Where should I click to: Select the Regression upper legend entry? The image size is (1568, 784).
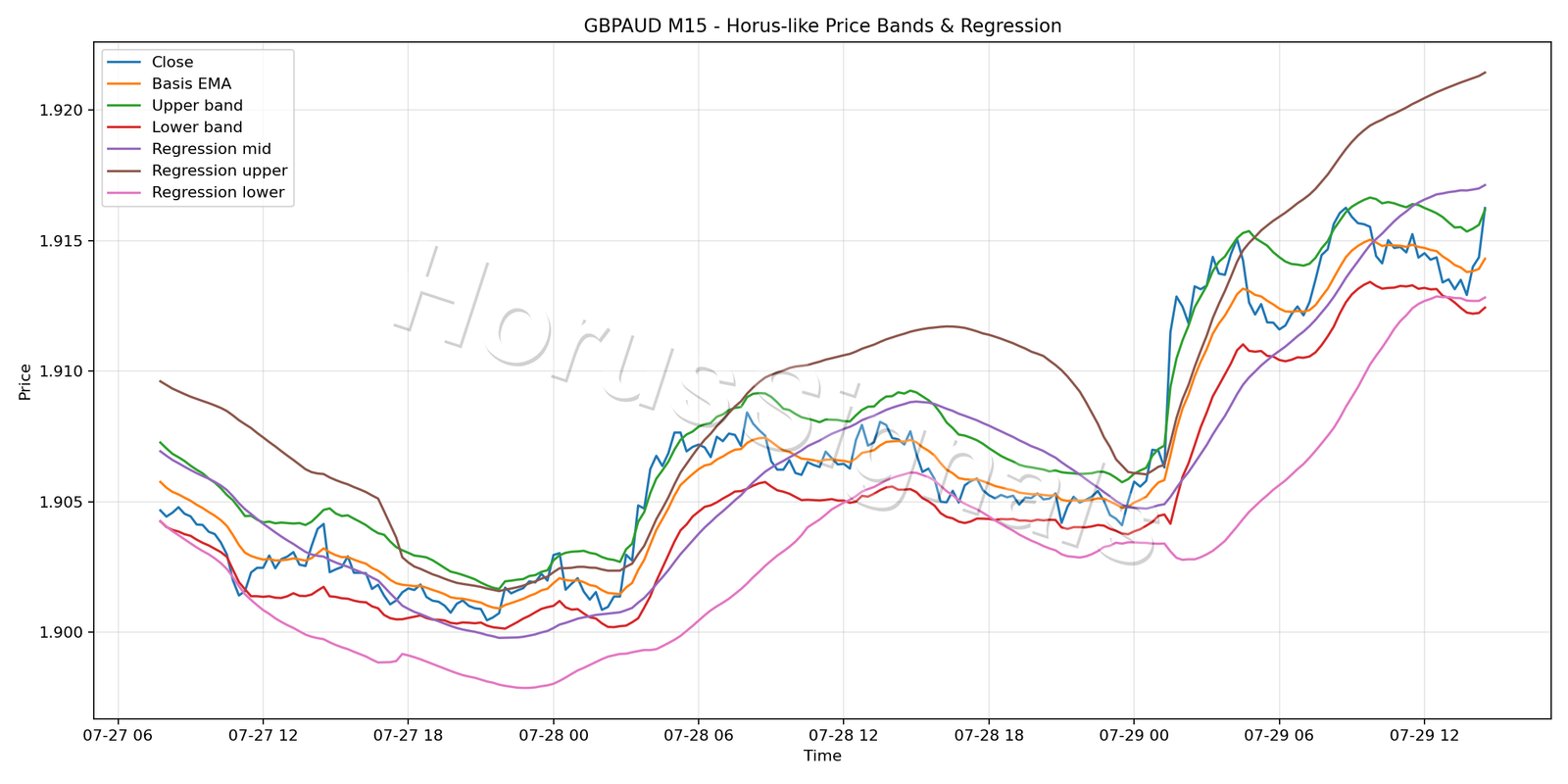coord(198,171)
